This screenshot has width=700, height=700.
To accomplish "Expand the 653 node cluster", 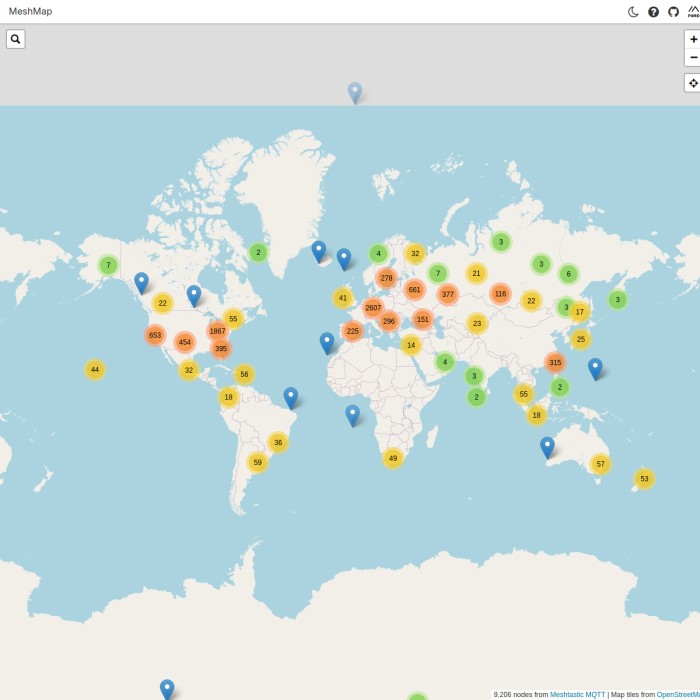I will tap(155, 335).
